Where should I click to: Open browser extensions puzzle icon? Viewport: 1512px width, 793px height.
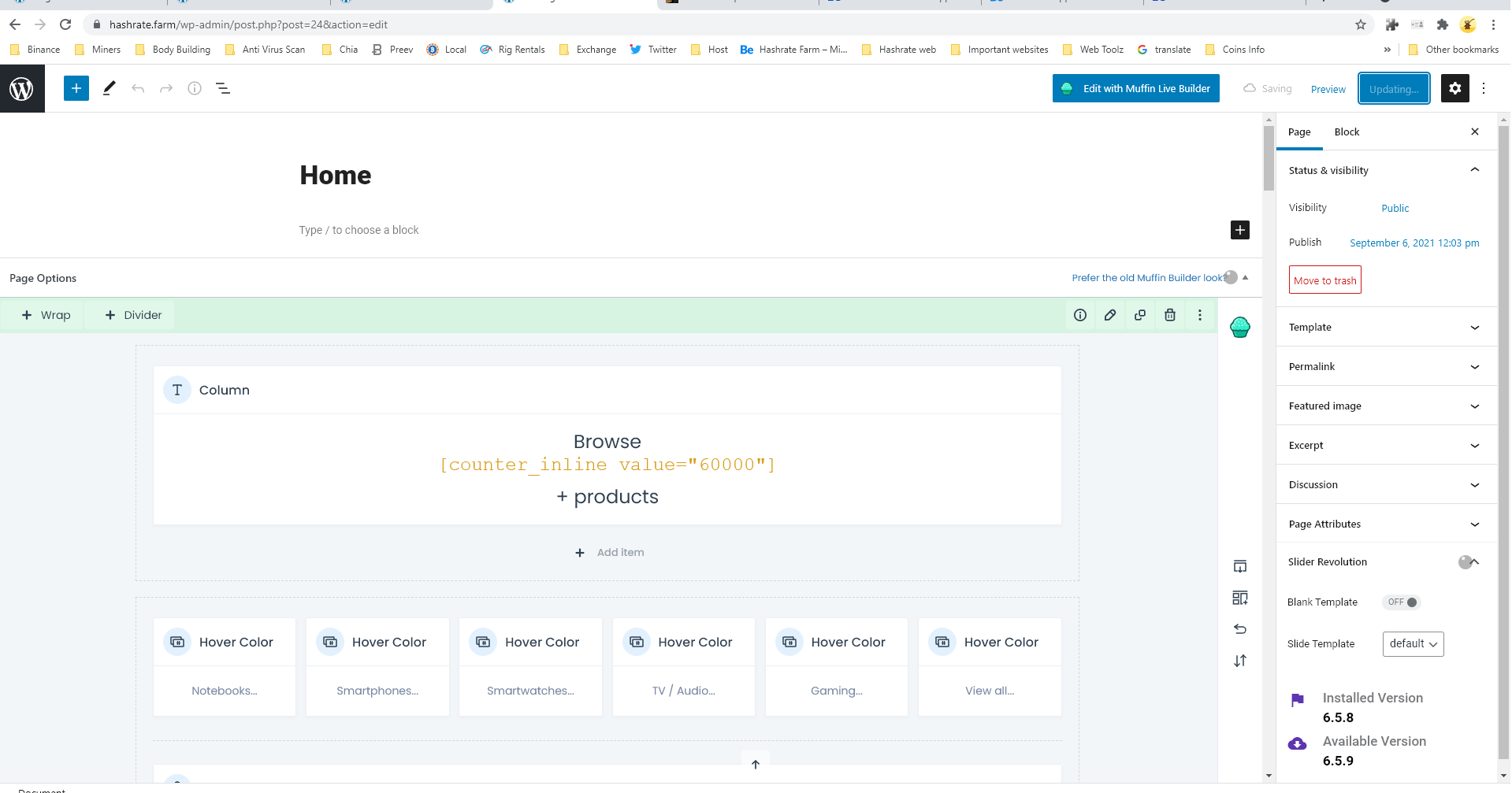1443,24
